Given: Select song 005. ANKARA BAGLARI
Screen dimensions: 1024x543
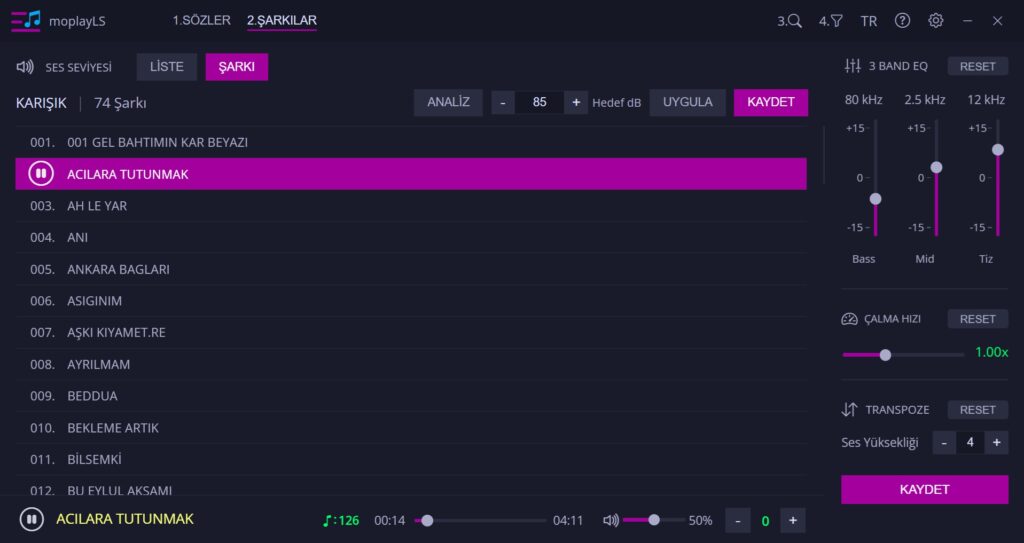Looking at the screenshot, I should coord(411,269).
